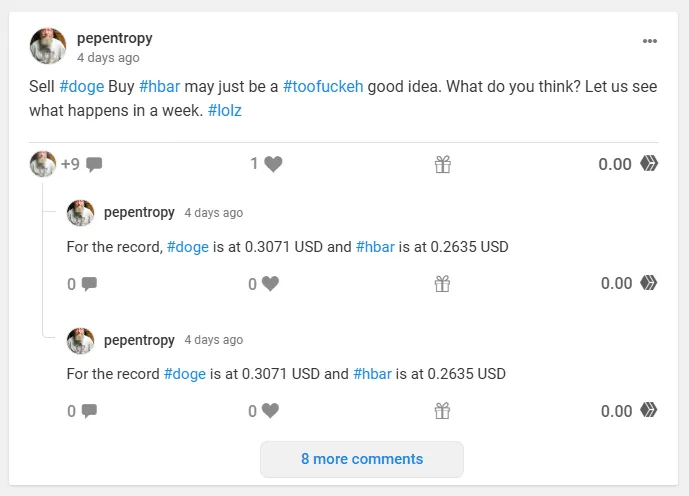The width and height of the screenshot is (689, 496).
Task: Like the second reply with its heart icon
Action: click(x=270, y=411)
